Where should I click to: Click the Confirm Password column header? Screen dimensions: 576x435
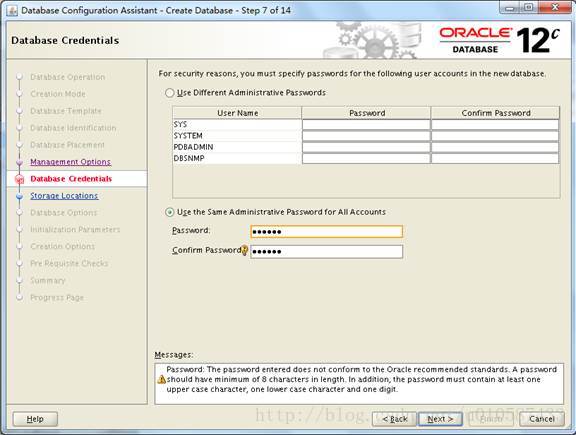coord(495,113)
